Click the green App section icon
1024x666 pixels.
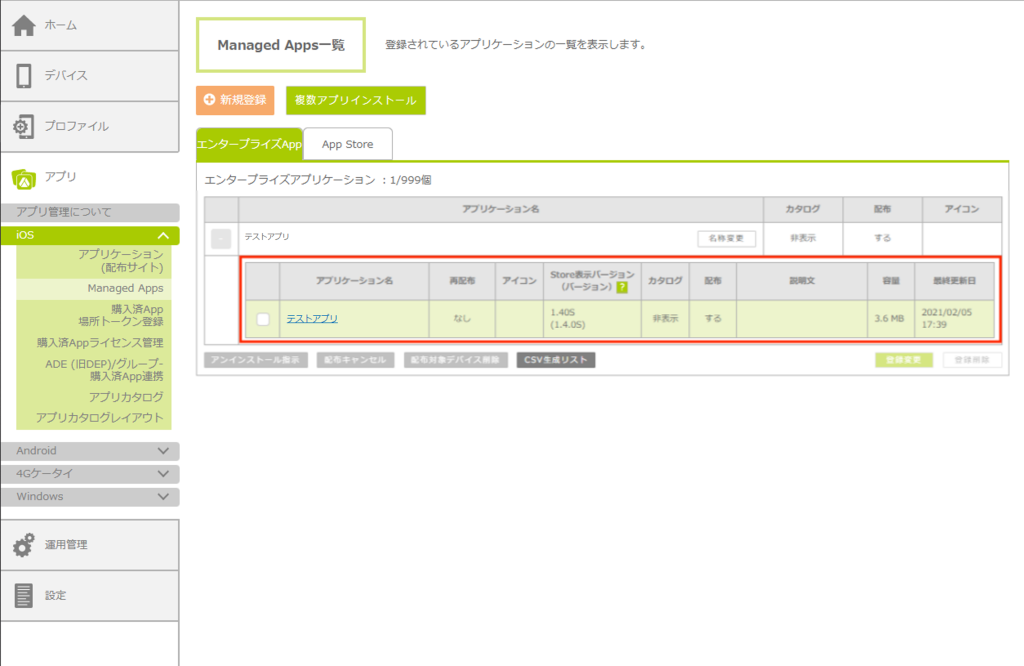24,178
